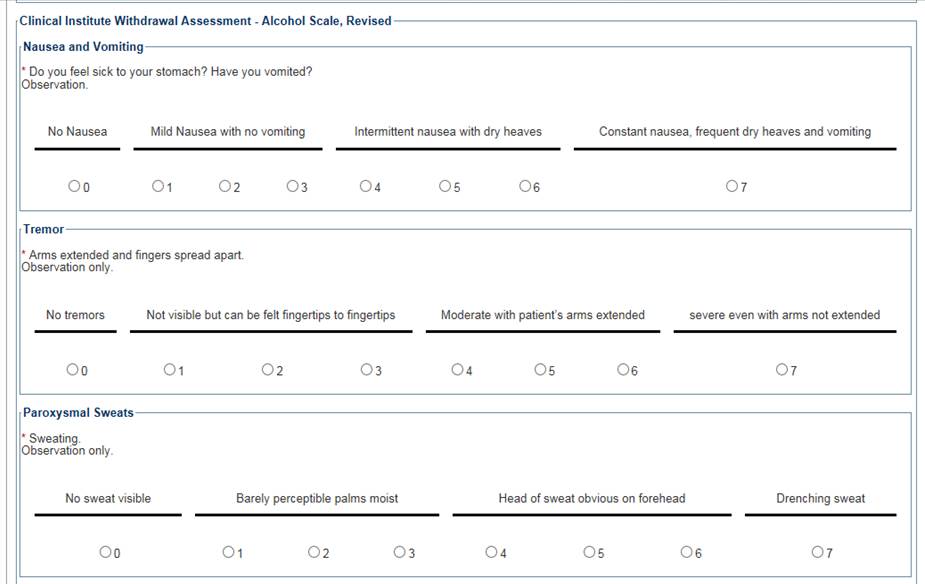Choose score 7 for severe tremor
Image resolution: width=925 pixels, height=584 pixels.
tap(782, 370)
